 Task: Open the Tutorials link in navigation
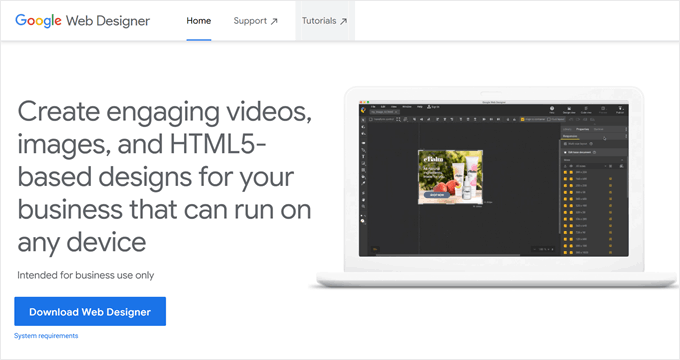point(324,21)
